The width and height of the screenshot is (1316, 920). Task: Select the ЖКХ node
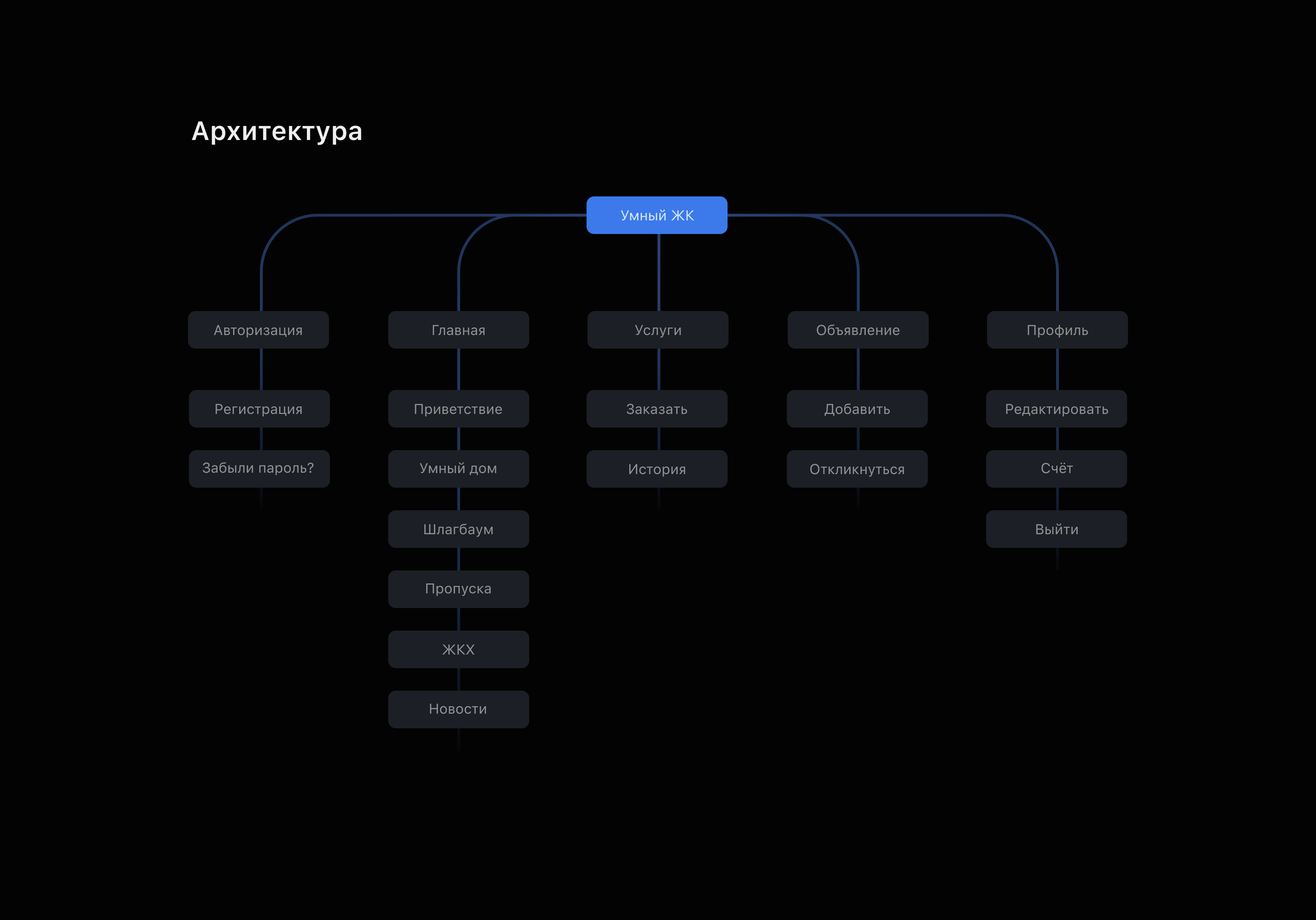point(458,649)
